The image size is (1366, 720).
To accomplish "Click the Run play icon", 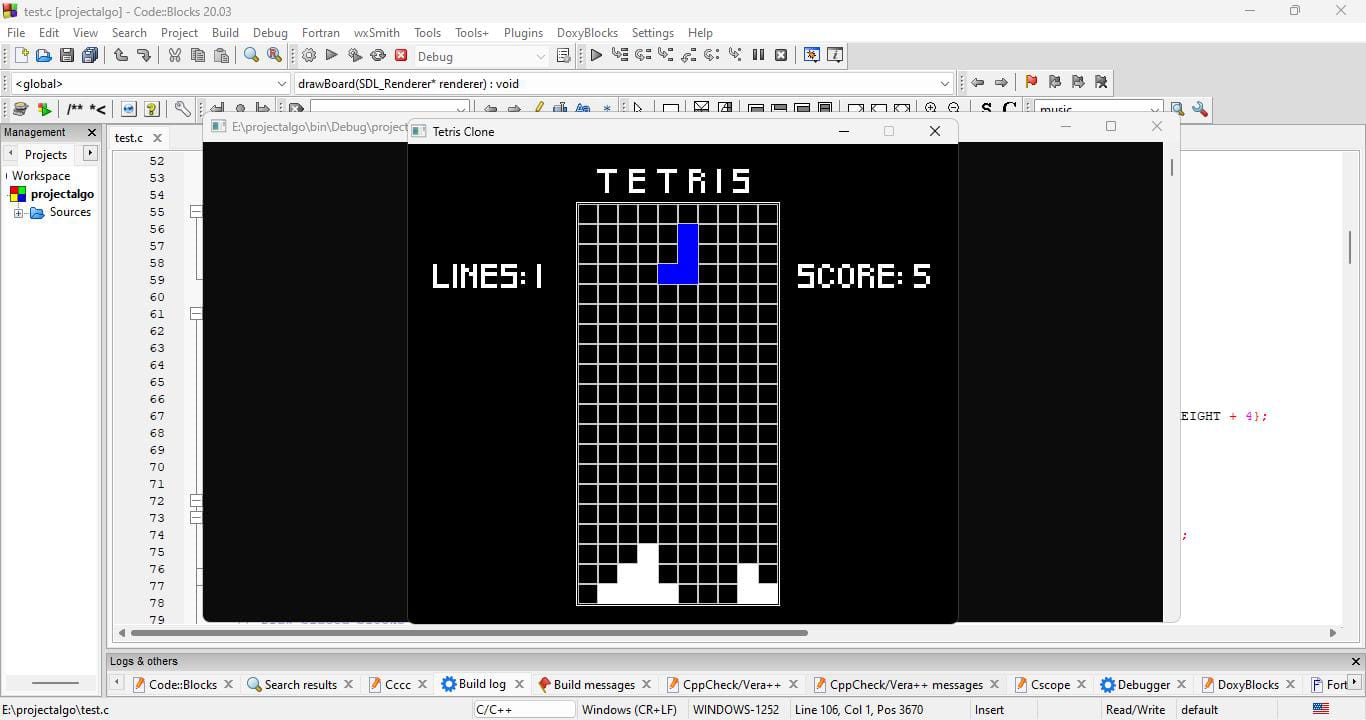I will [331, 56].
